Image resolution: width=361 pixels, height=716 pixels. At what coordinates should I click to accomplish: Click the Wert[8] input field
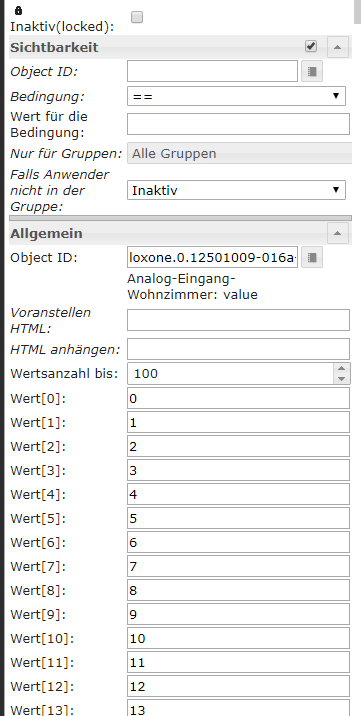[238, 590]
